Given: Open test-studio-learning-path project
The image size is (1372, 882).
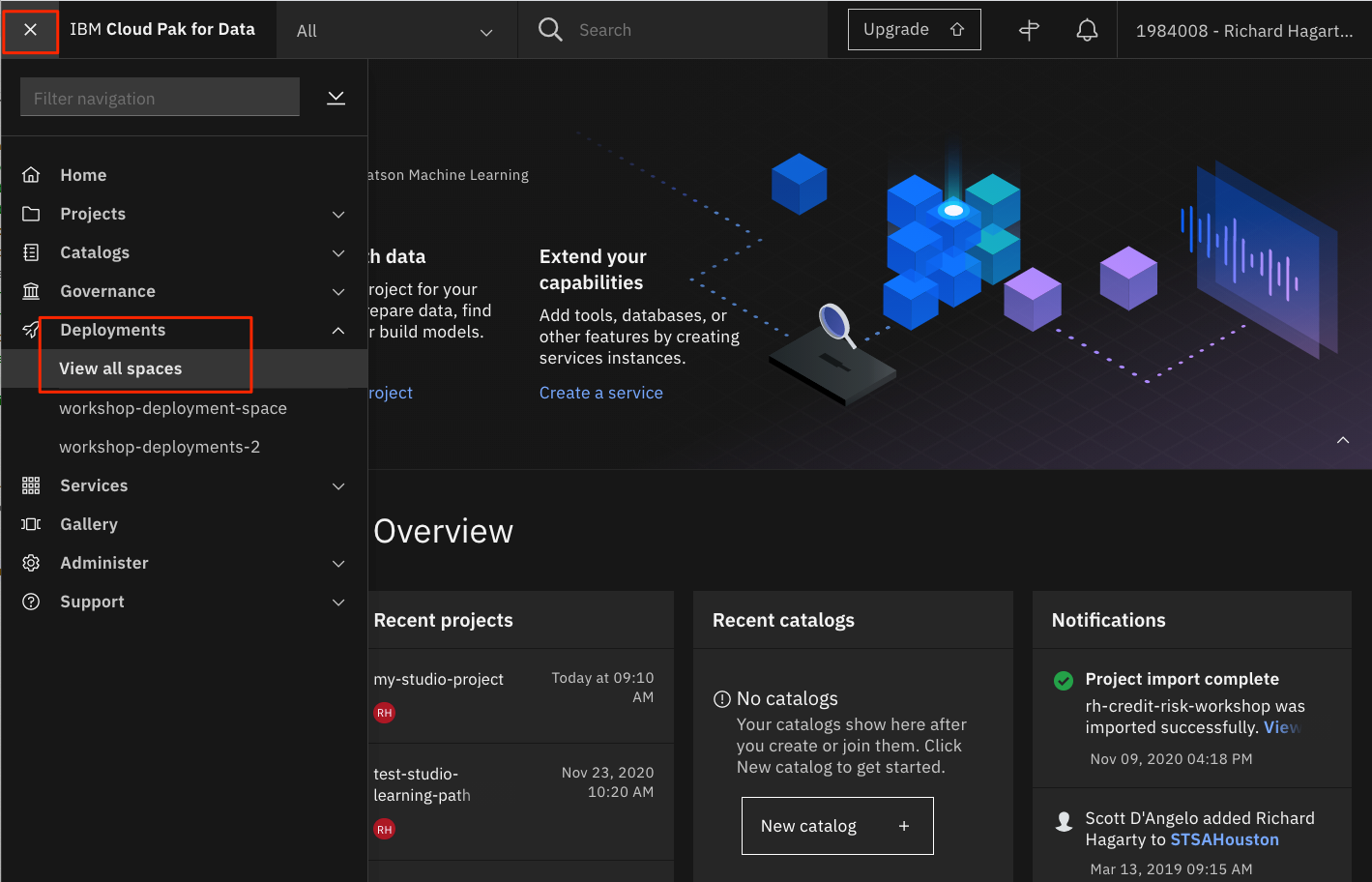Looking at the screenshot, I should [x=422, y=784].
